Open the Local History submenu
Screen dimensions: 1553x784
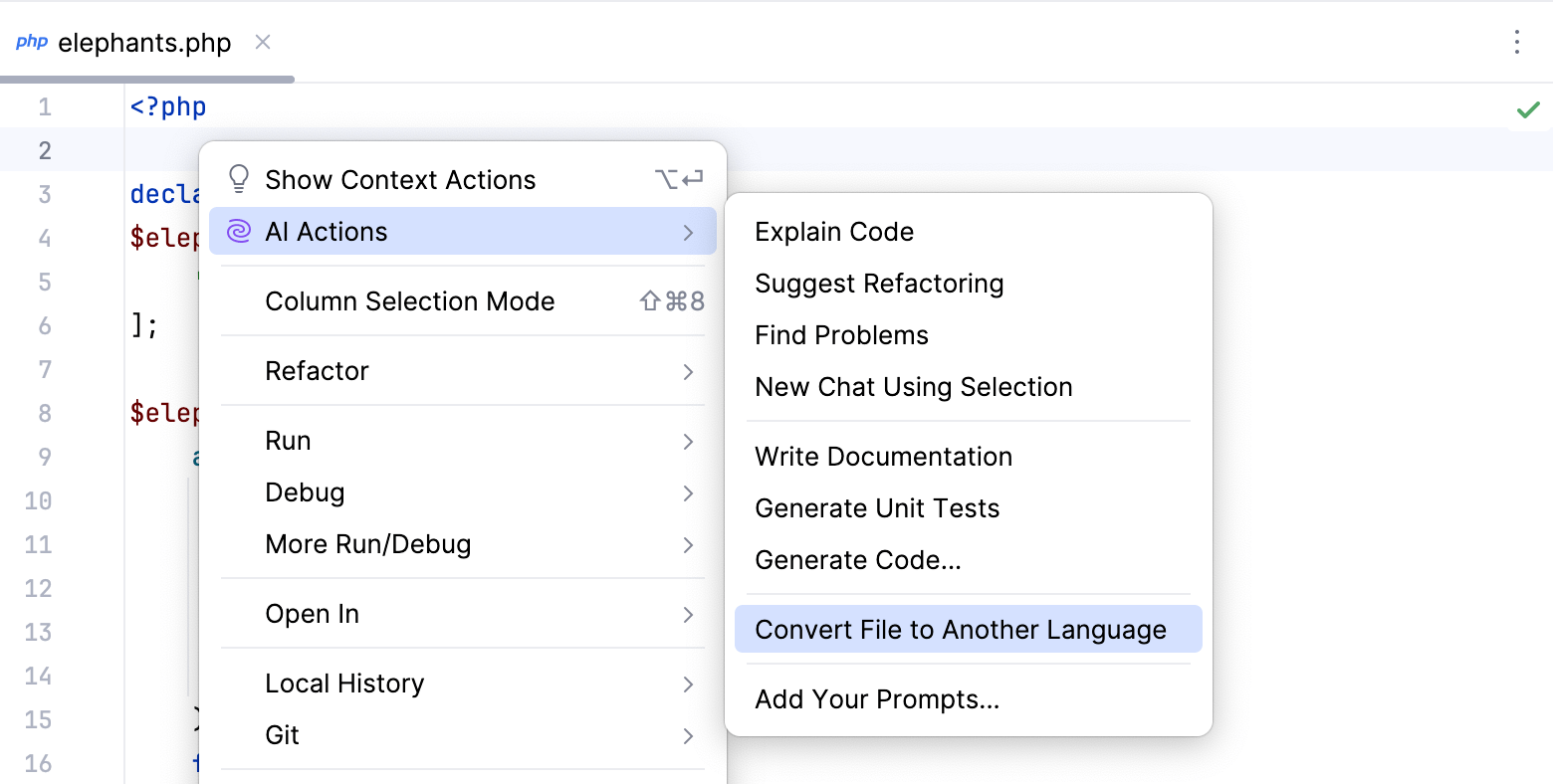pyautogui.click(x=344, y=683)
